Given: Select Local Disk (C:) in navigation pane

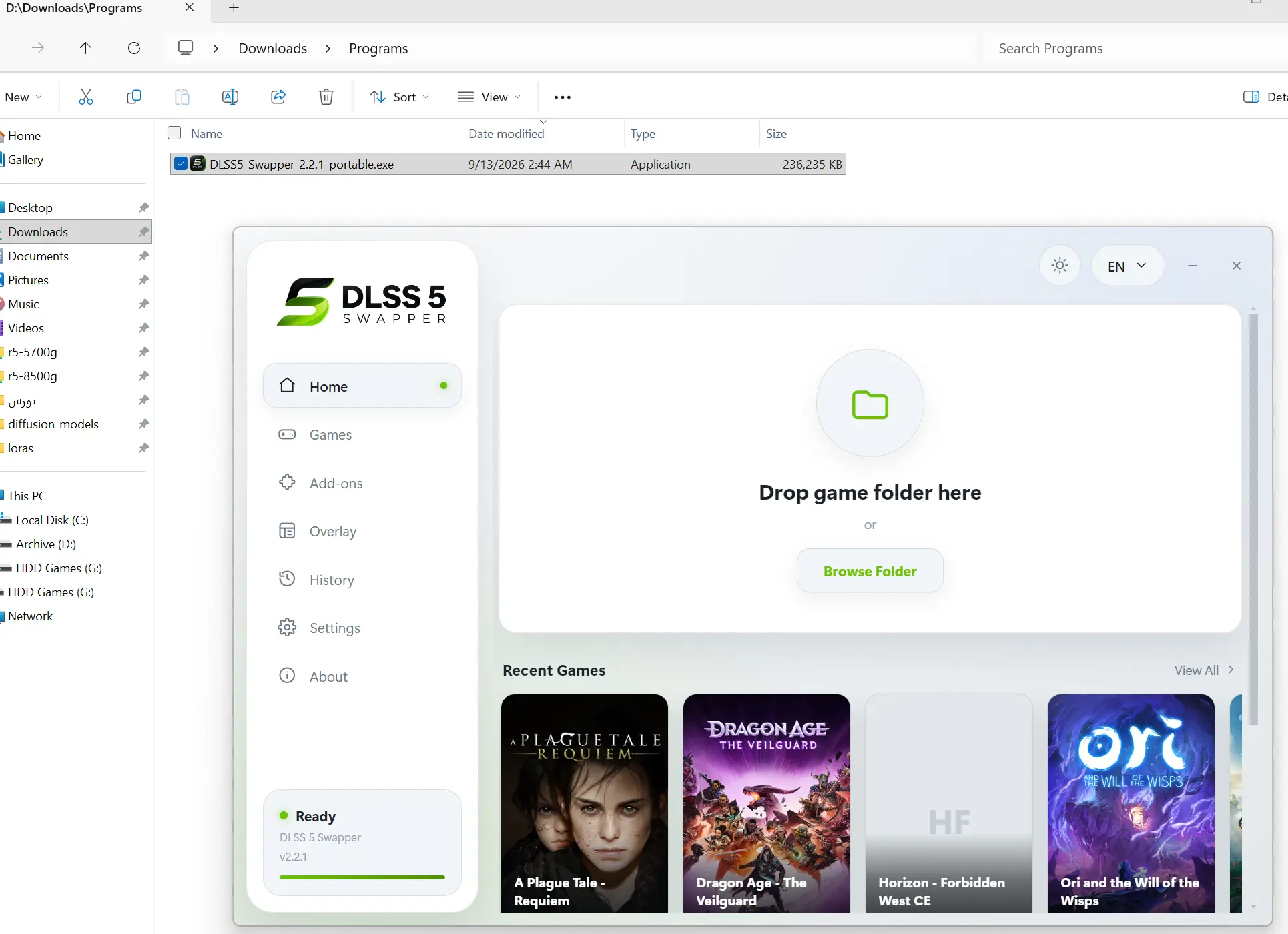Looking at the screenshot, I should (75, 520).
